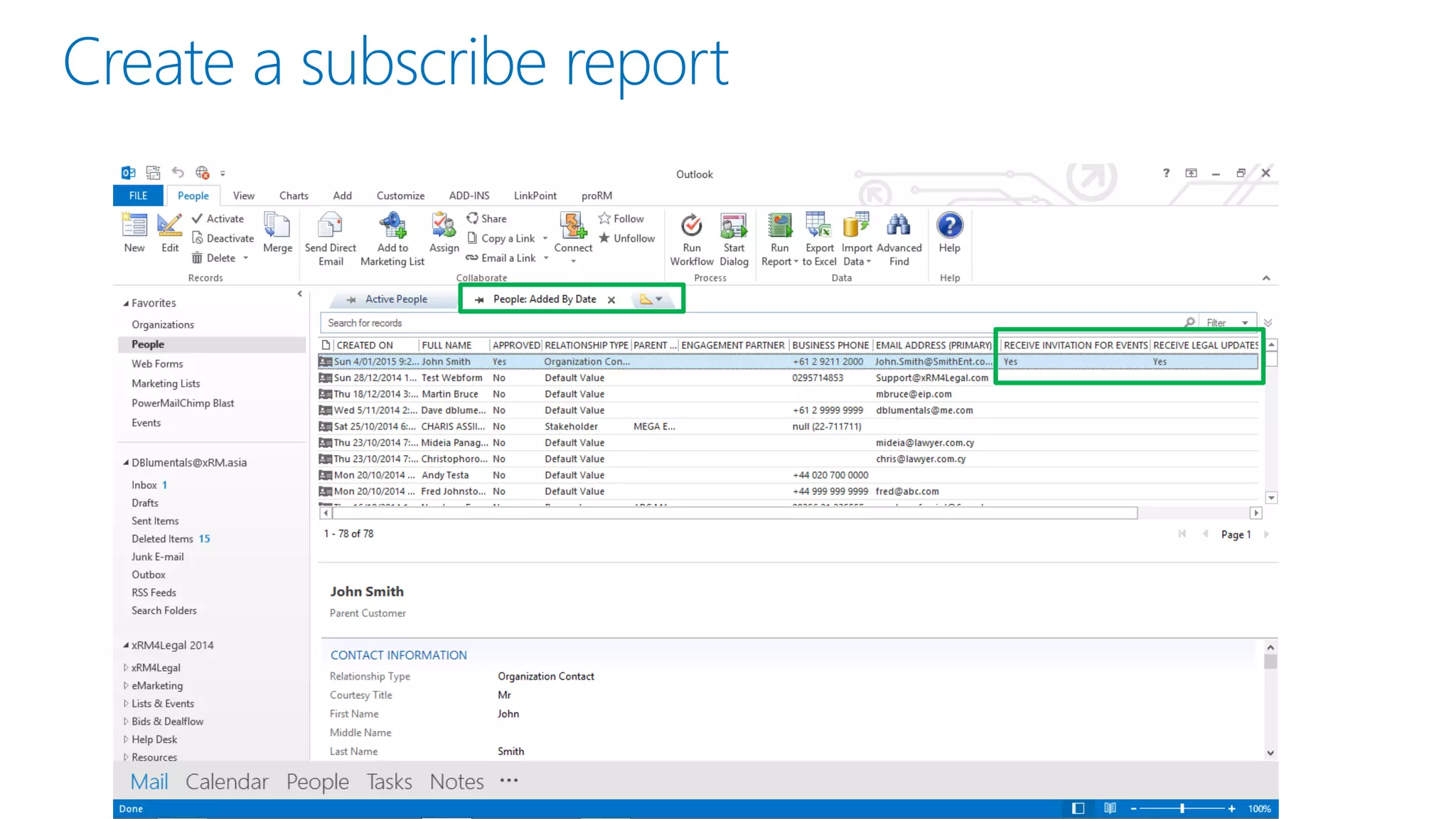The image size is (1456, 819).
Task: Click the Advanced Find binoculars icon
Action: tap(899, 225)
